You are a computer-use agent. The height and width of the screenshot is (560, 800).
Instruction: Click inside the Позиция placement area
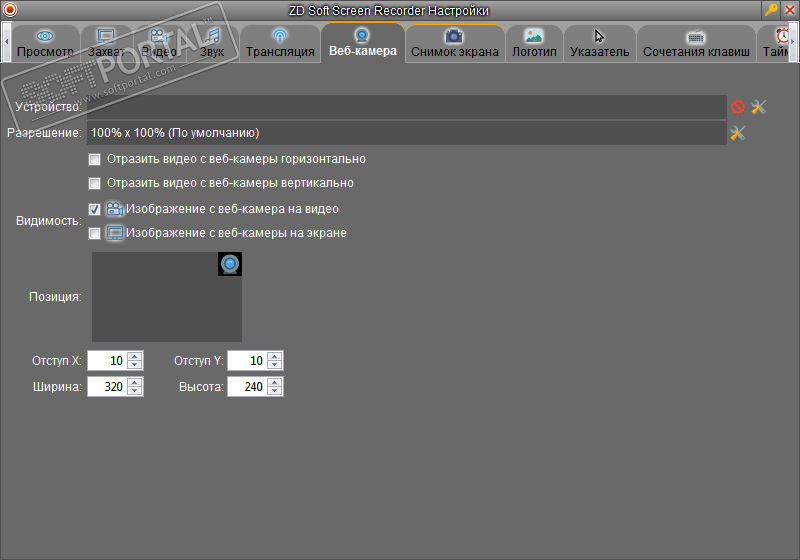(167, 297)
